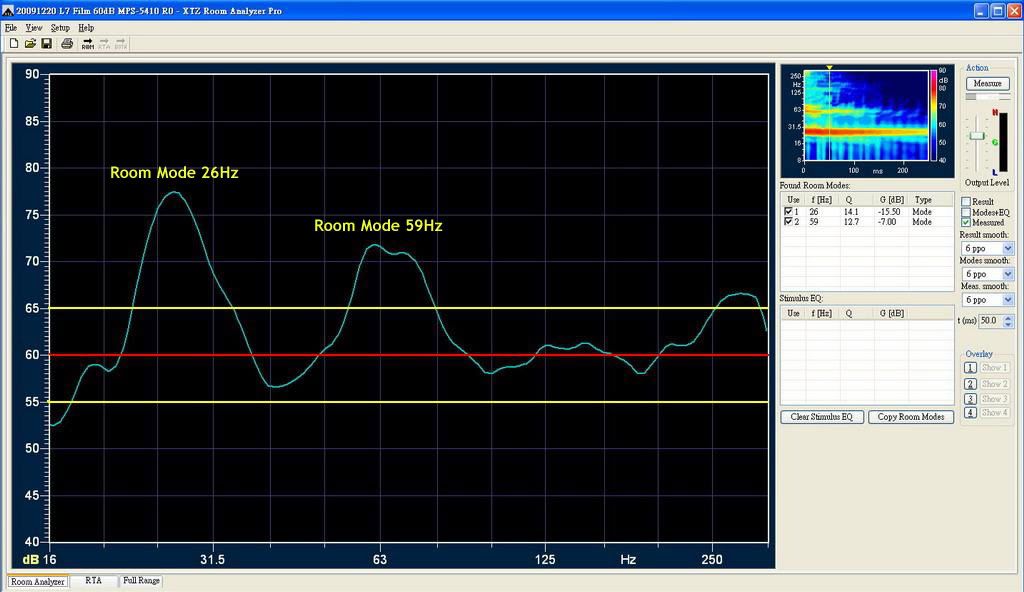
Task: Click the XTZ application icon in the title bar
Action: 7,11
